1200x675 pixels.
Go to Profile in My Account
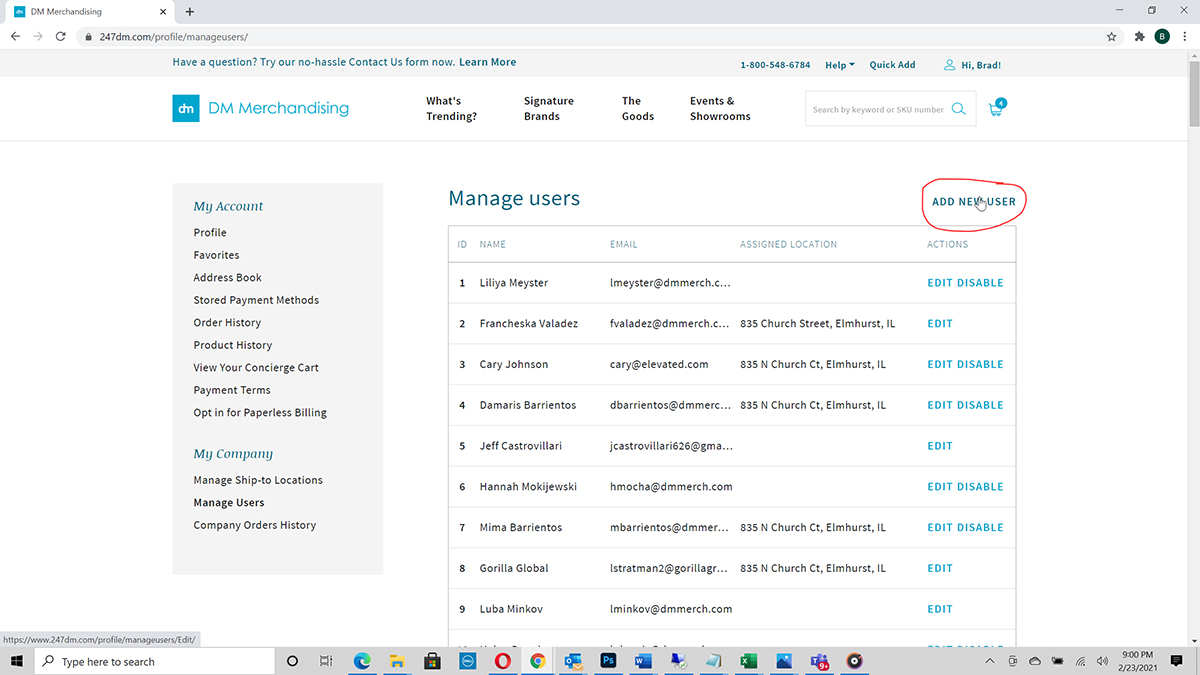(210, 232)
